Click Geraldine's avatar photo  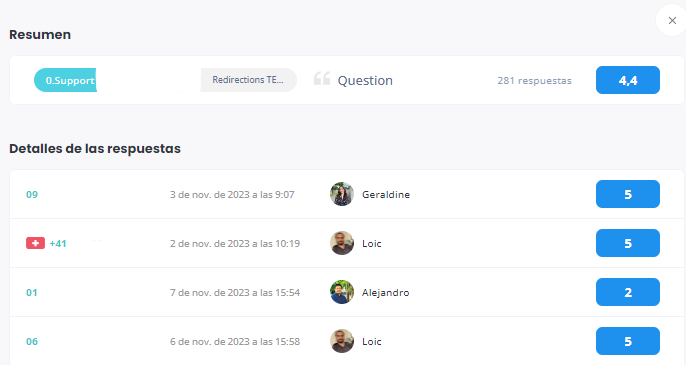[x=342, y=194]
